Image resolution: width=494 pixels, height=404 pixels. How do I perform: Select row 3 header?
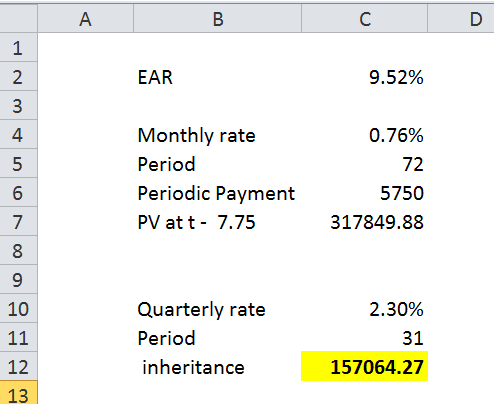coord(18,106)
